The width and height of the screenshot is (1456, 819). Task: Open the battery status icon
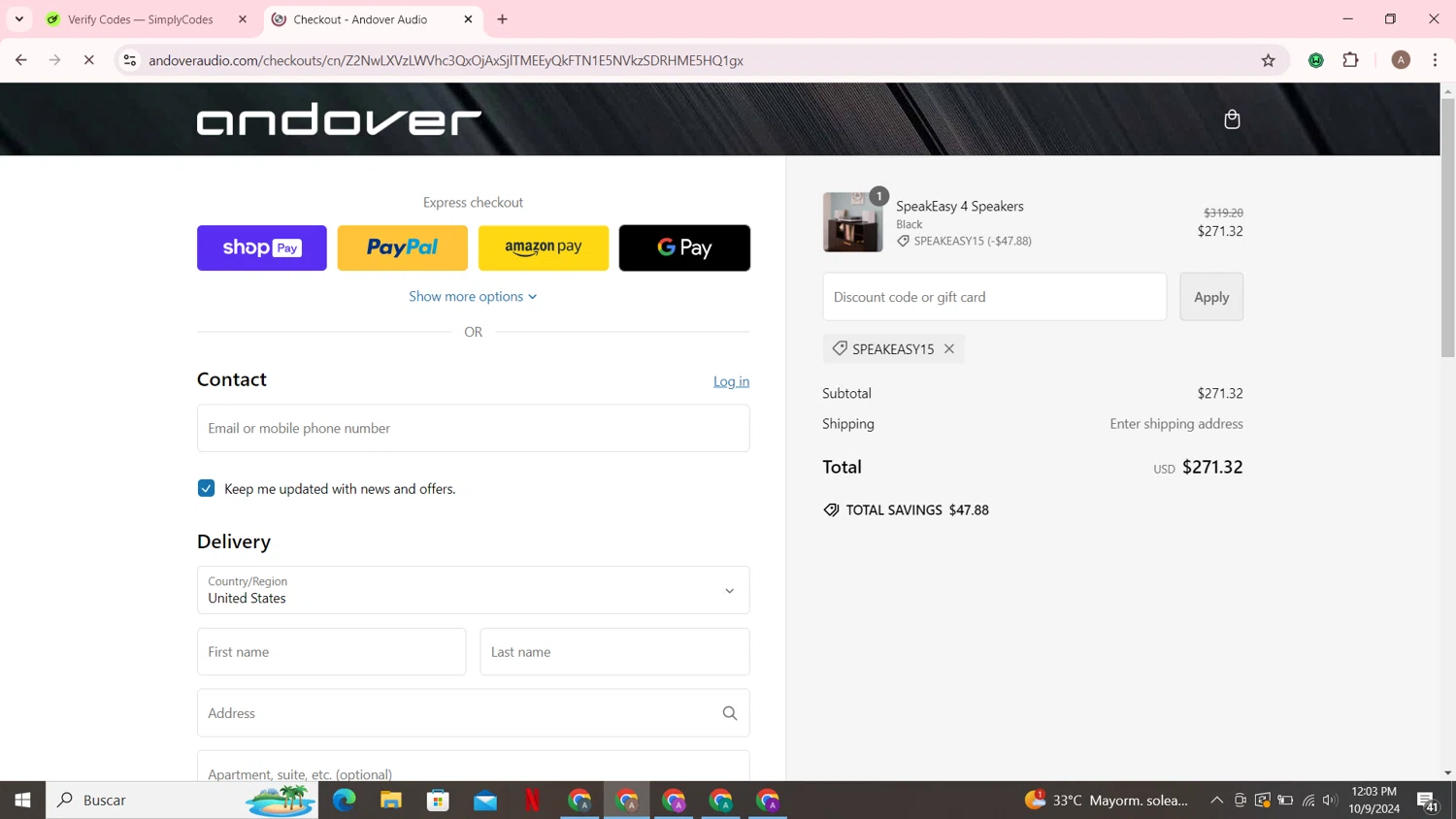(1285, 801)
